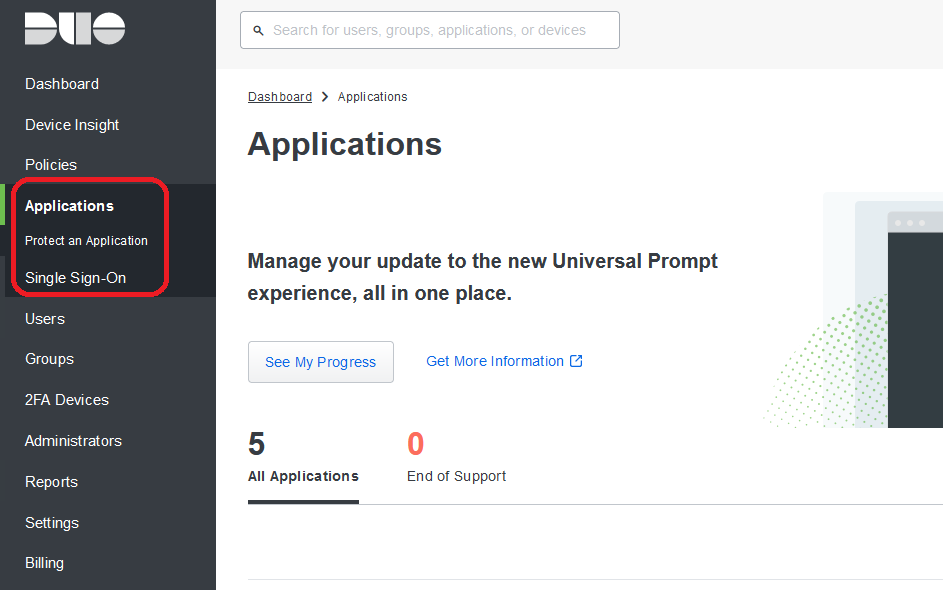Open the Reports section
The height and width of the screenshot is (590, 943).
coord(51,482)
